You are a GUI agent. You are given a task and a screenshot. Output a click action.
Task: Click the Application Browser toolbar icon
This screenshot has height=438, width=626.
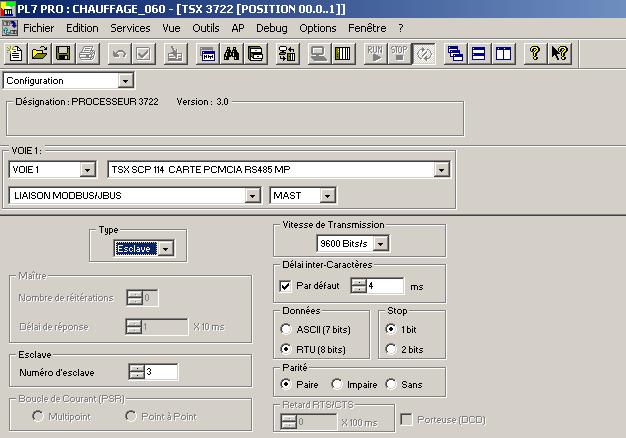click(208, 54)
